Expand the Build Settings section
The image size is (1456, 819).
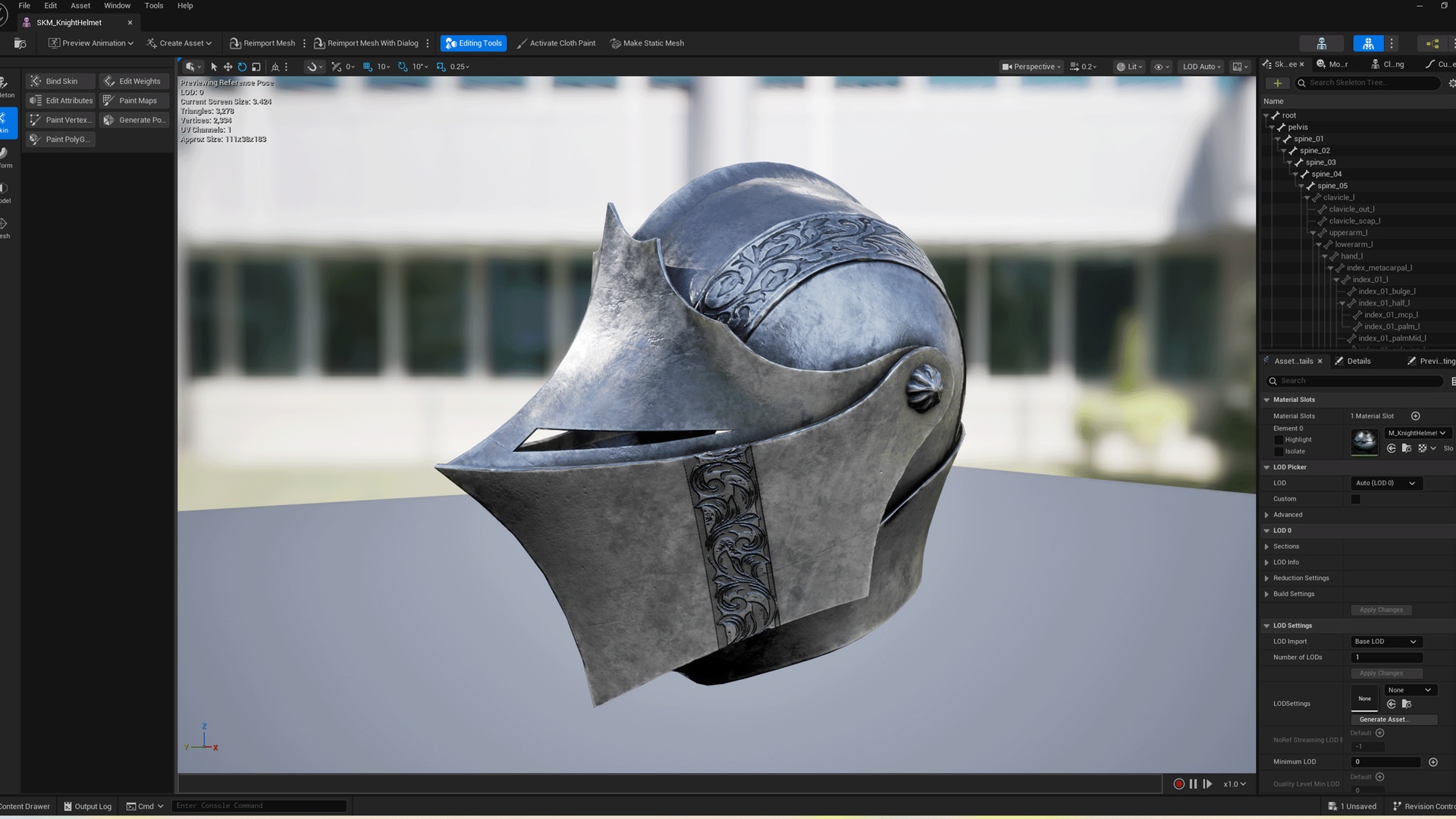[1266, 595]
